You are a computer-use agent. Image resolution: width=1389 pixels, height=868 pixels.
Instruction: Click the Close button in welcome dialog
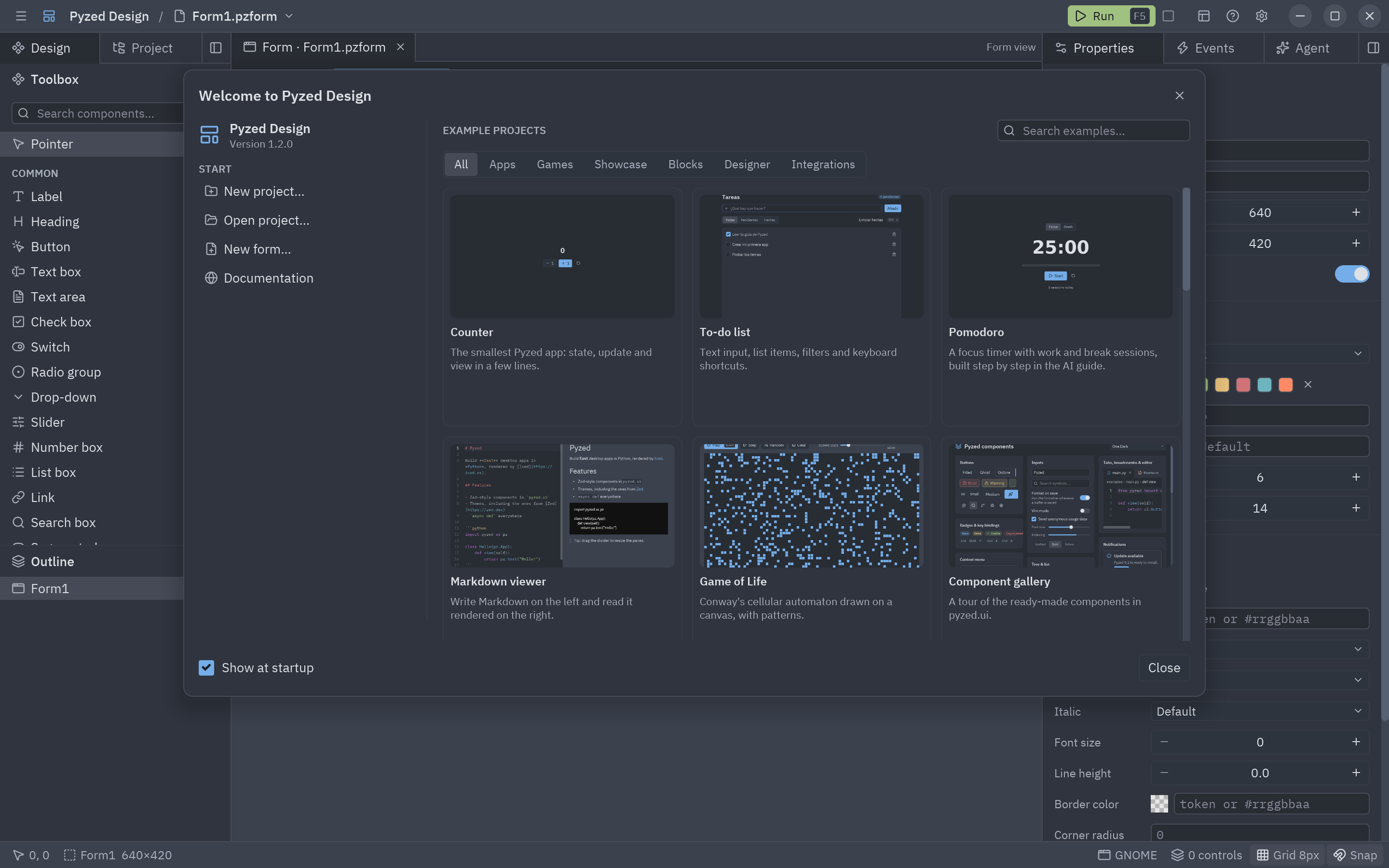coord(1163,668)
